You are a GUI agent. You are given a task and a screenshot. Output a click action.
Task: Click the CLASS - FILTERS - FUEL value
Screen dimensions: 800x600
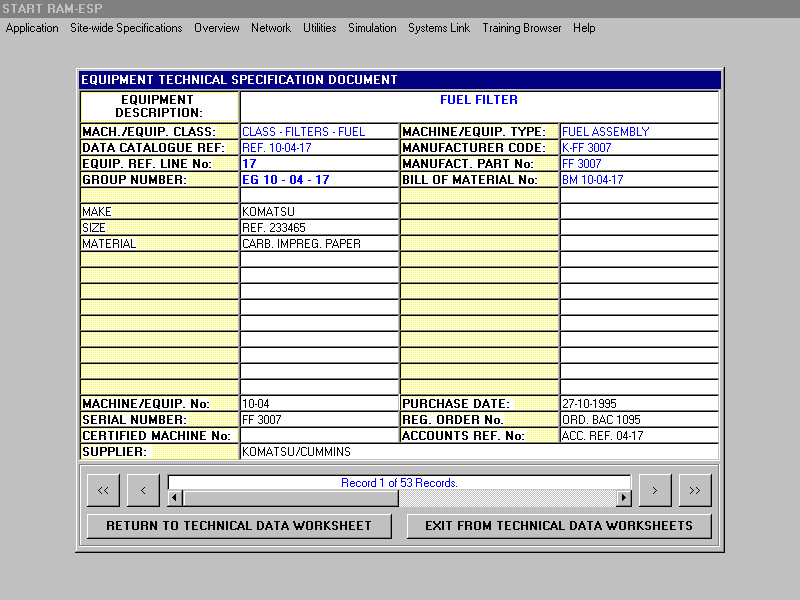[319, 132]
